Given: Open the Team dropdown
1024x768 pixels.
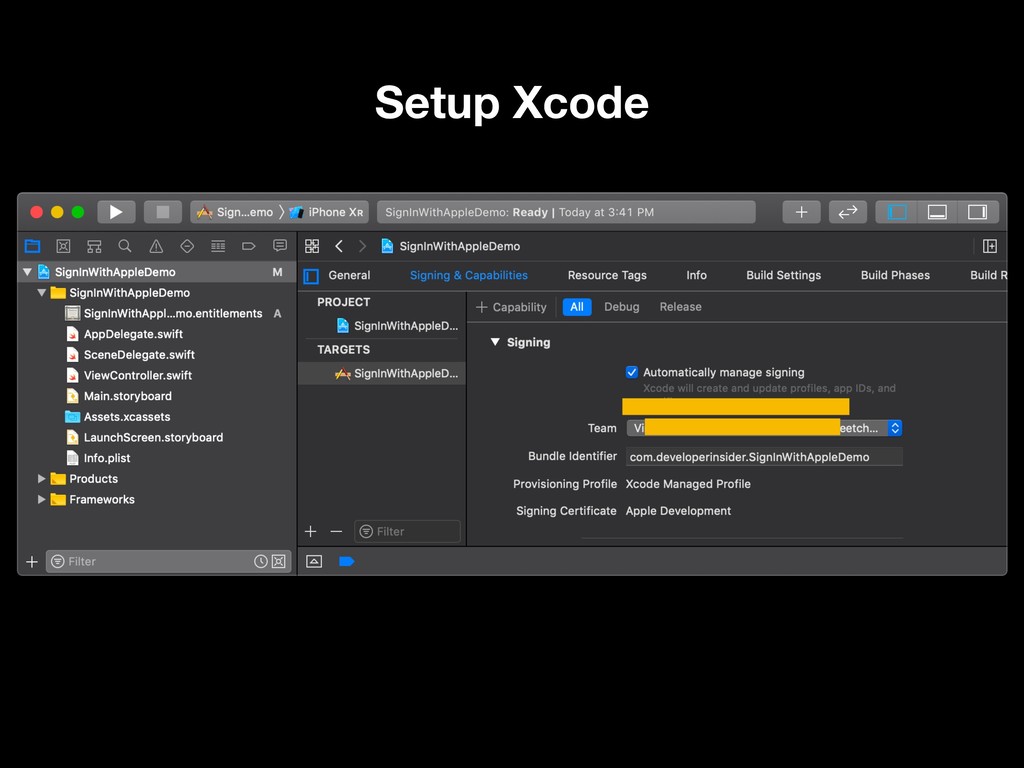Looking at the screenshot, I should [x=764, y=428].
